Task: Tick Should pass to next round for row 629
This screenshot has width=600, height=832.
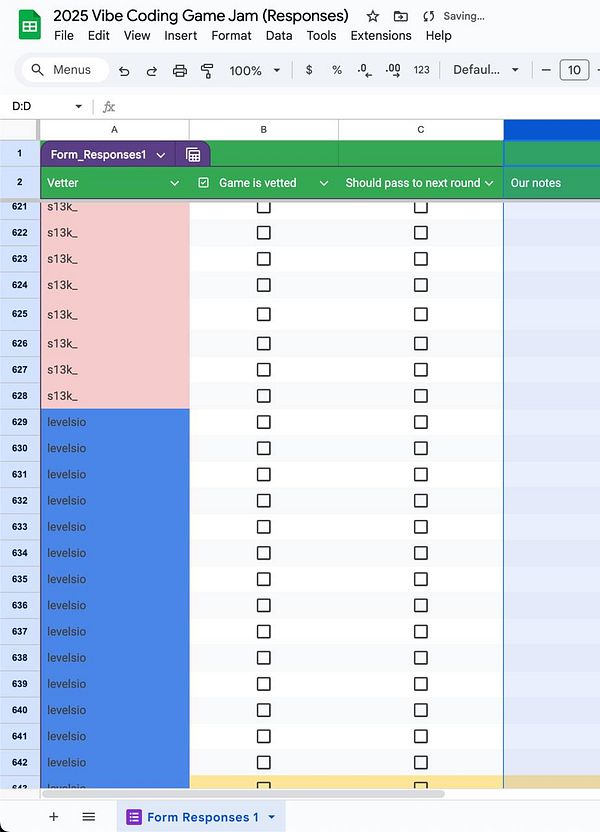Action: (x=421, y=422)
